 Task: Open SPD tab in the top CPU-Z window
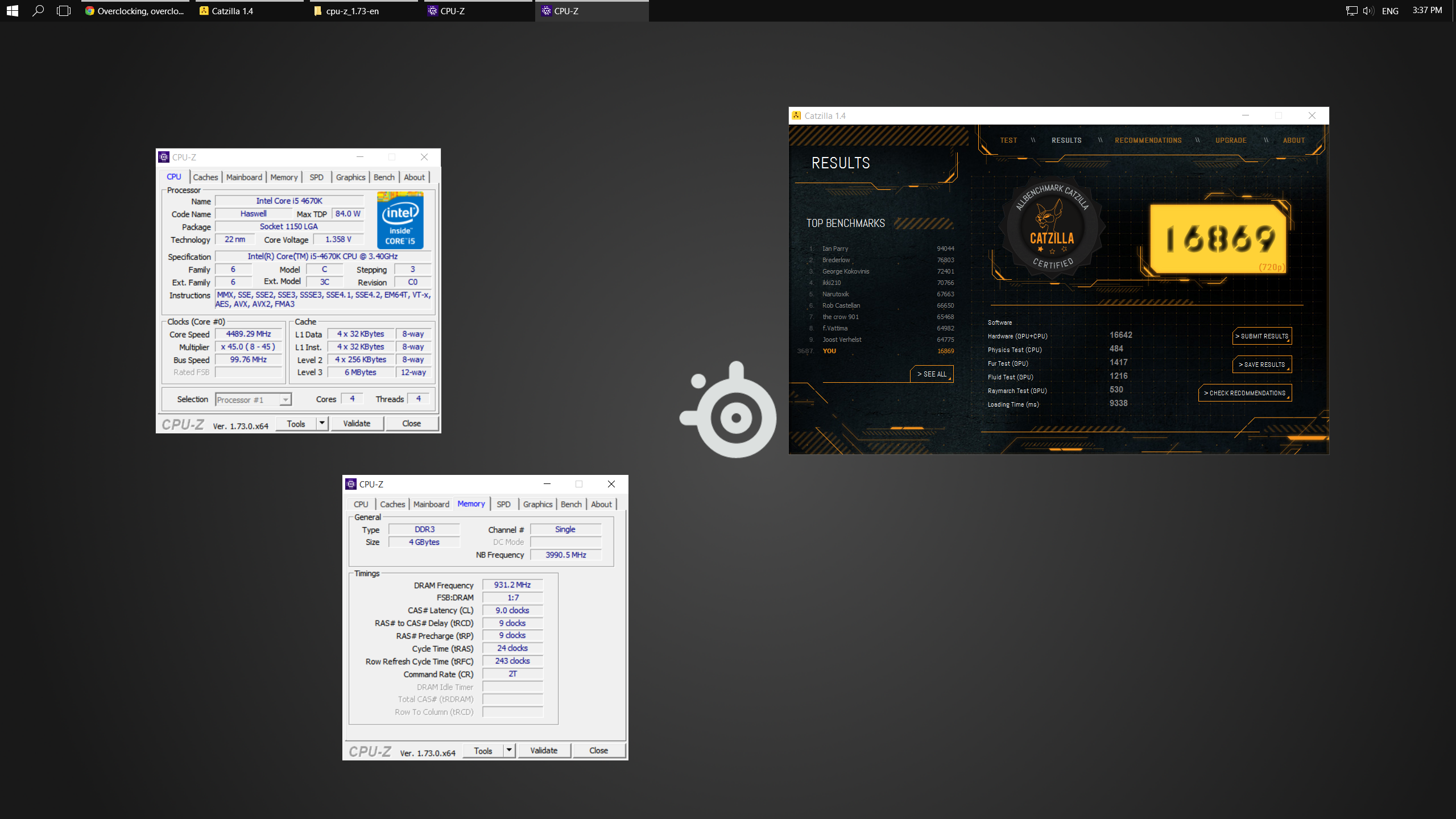(316, 177)
